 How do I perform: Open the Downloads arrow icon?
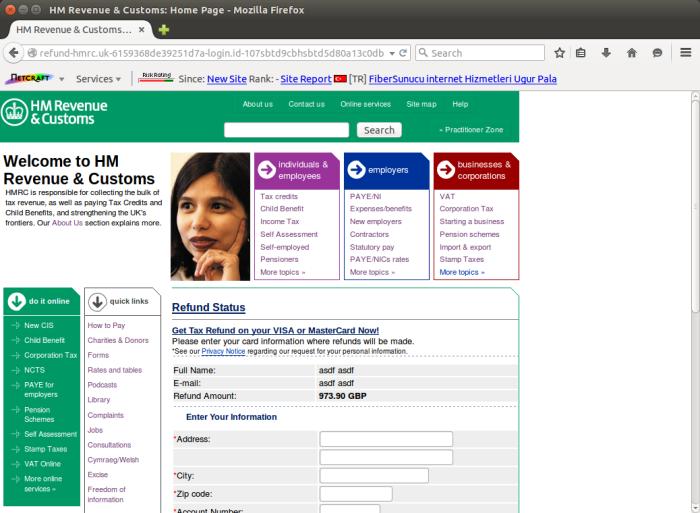click(606, 53)
